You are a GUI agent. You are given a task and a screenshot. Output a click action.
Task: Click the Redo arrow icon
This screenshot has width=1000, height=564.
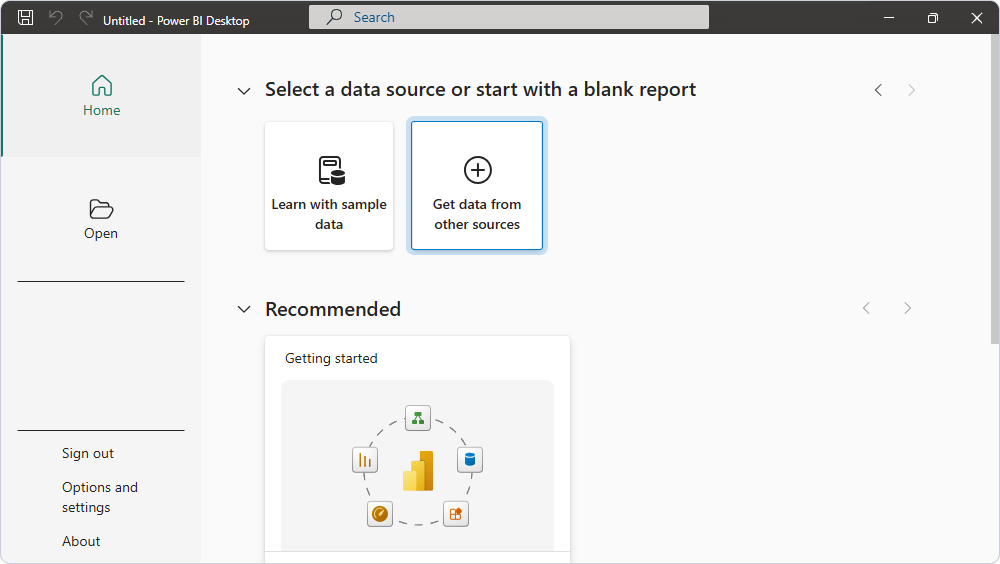(86, 18)
